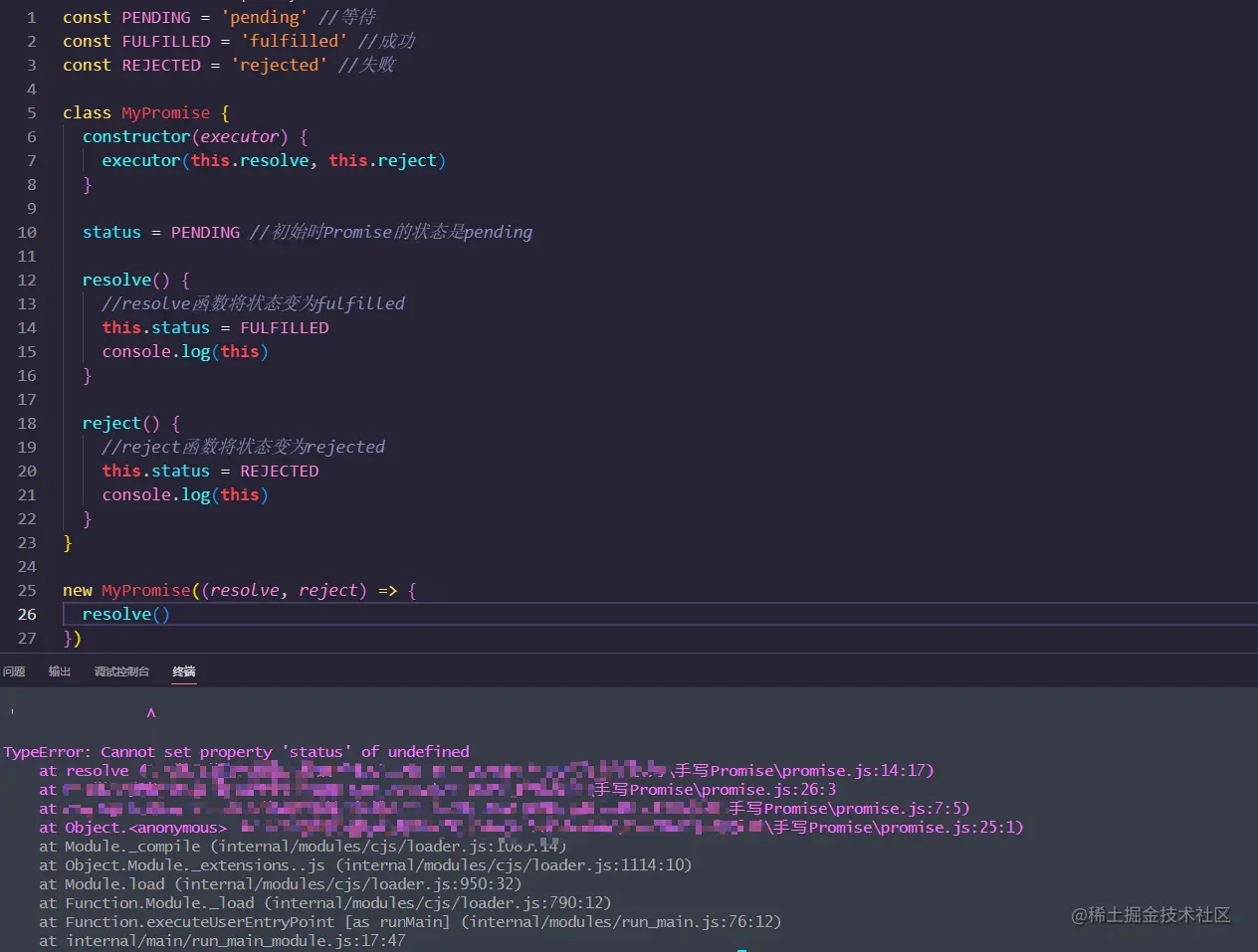
Task: Click the 'rejected' string literal
Action: (x=279, y=65)
